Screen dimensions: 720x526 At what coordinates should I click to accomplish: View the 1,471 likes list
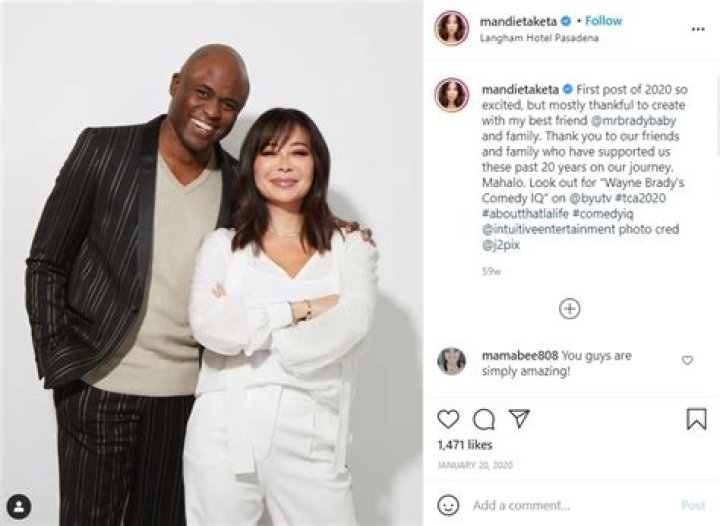click(x=465, y=445)
